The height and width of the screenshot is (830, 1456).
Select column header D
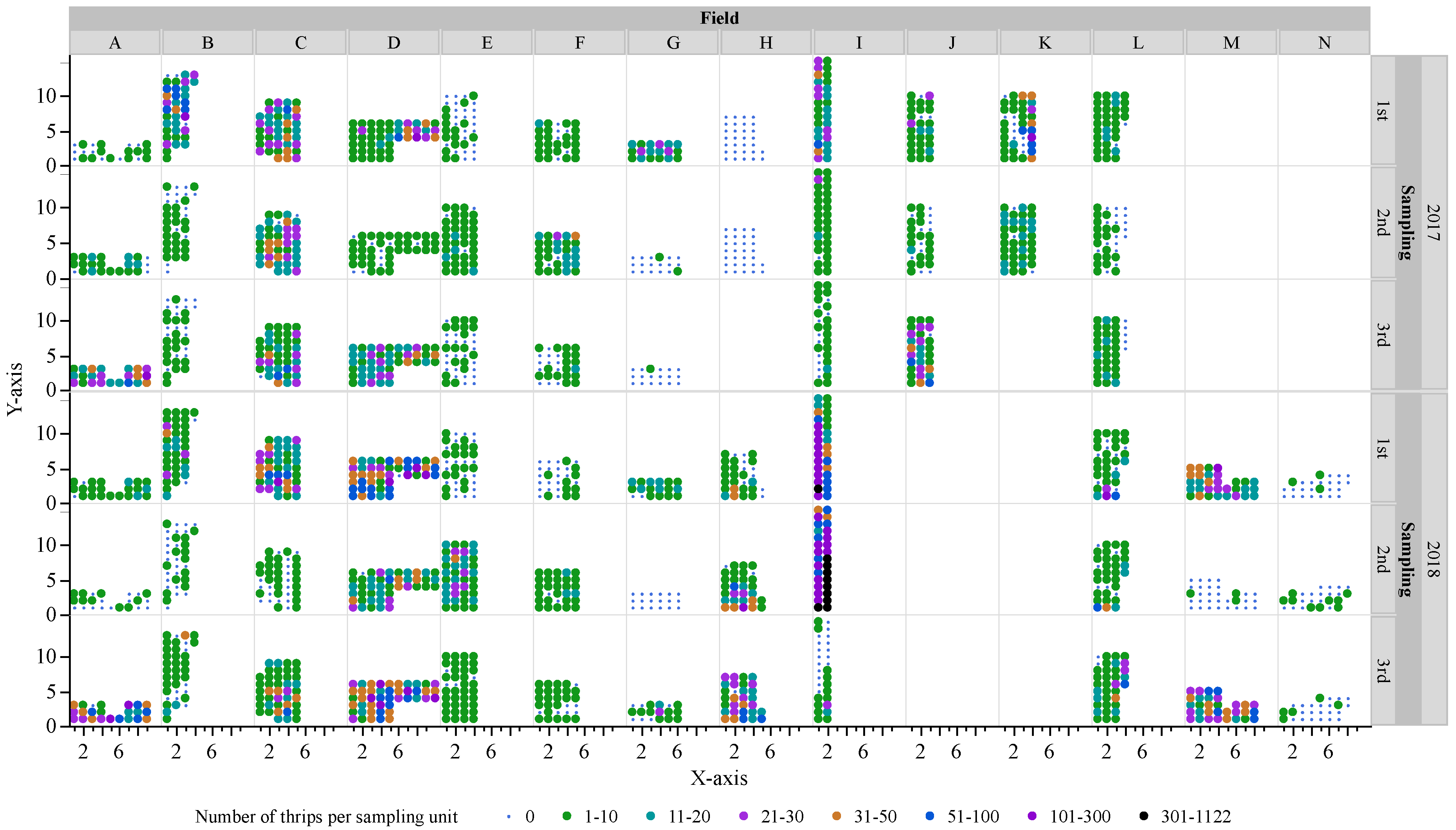pyautogui.click(x=394, y=43)
